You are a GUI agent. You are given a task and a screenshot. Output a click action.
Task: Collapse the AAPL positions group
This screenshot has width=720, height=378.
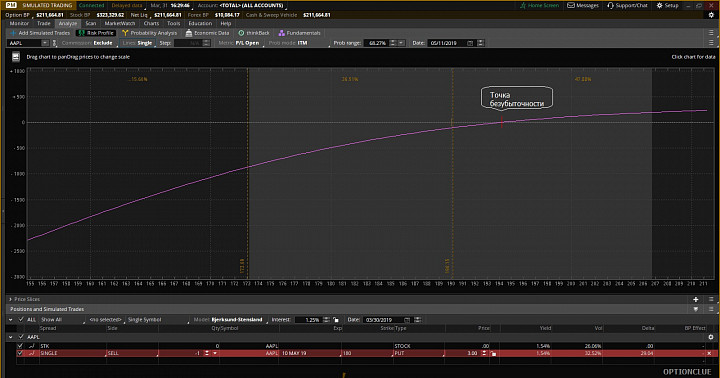(x=11, y=337)
